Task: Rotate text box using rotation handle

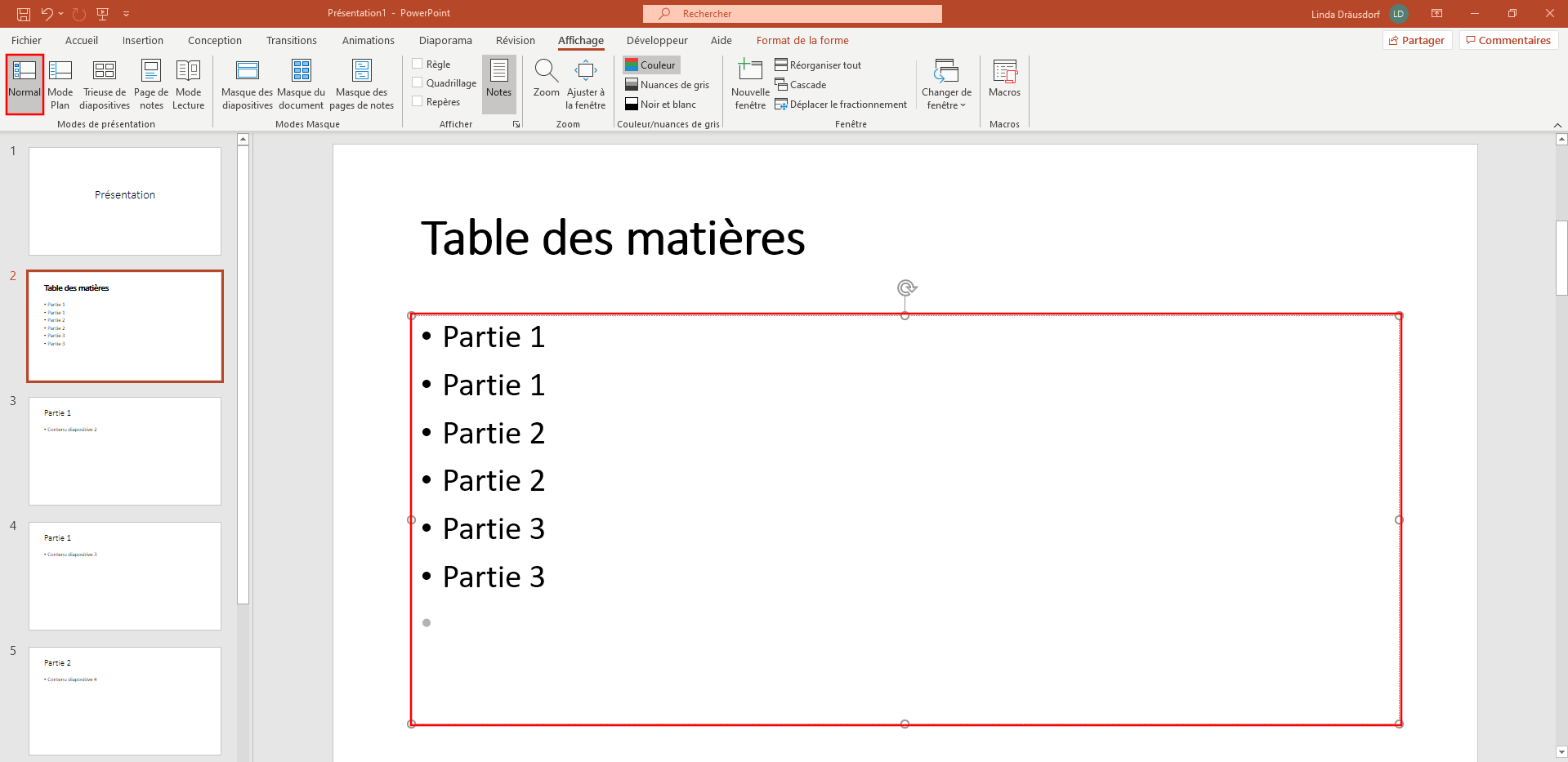Action: click(906, 287)
